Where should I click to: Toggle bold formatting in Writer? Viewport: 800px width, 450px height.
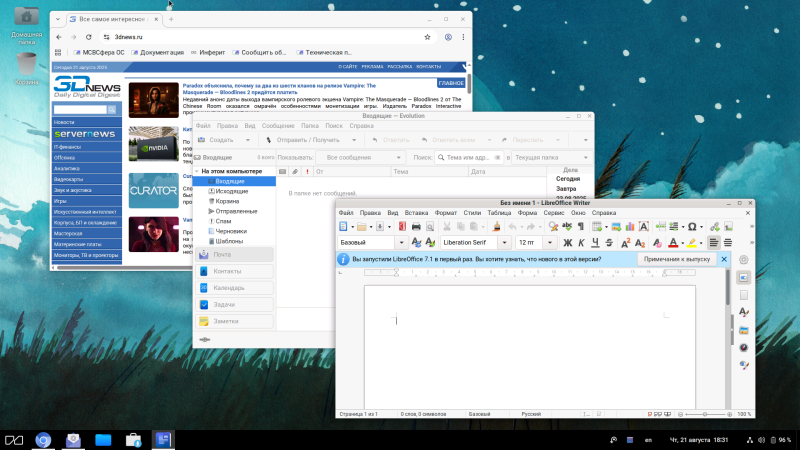(x=567, y=243)
